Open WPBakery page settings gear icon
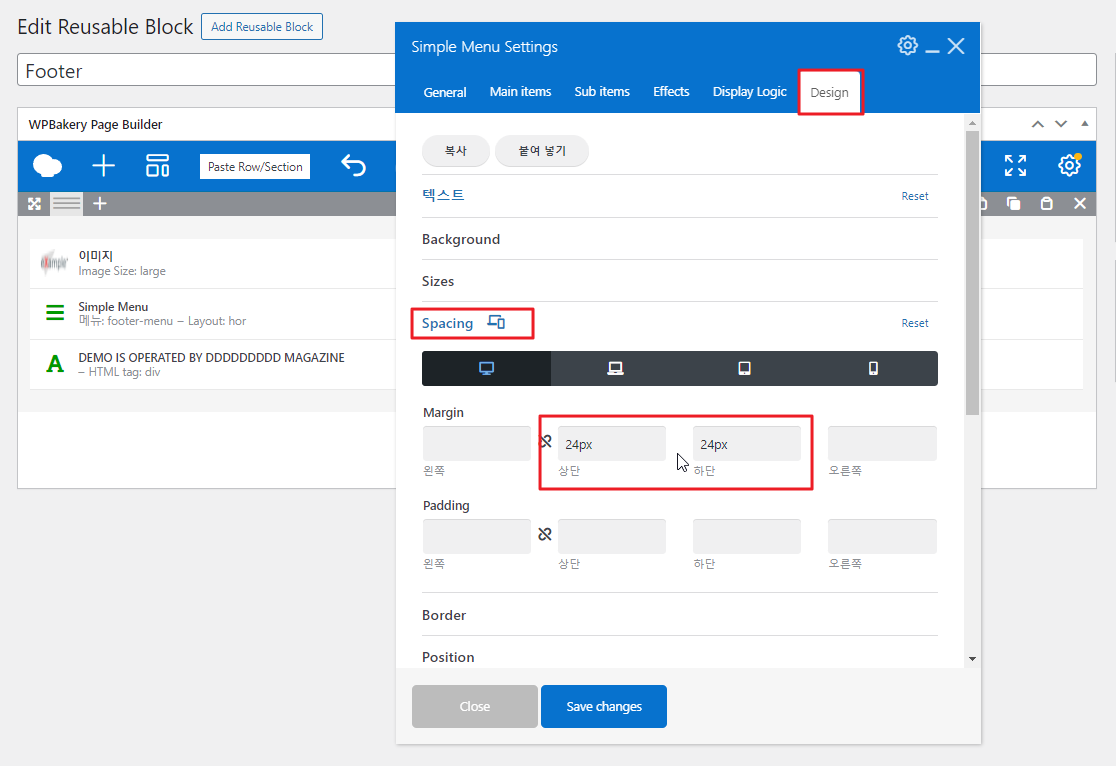 pyautogui.click(x=1069, y=166)
